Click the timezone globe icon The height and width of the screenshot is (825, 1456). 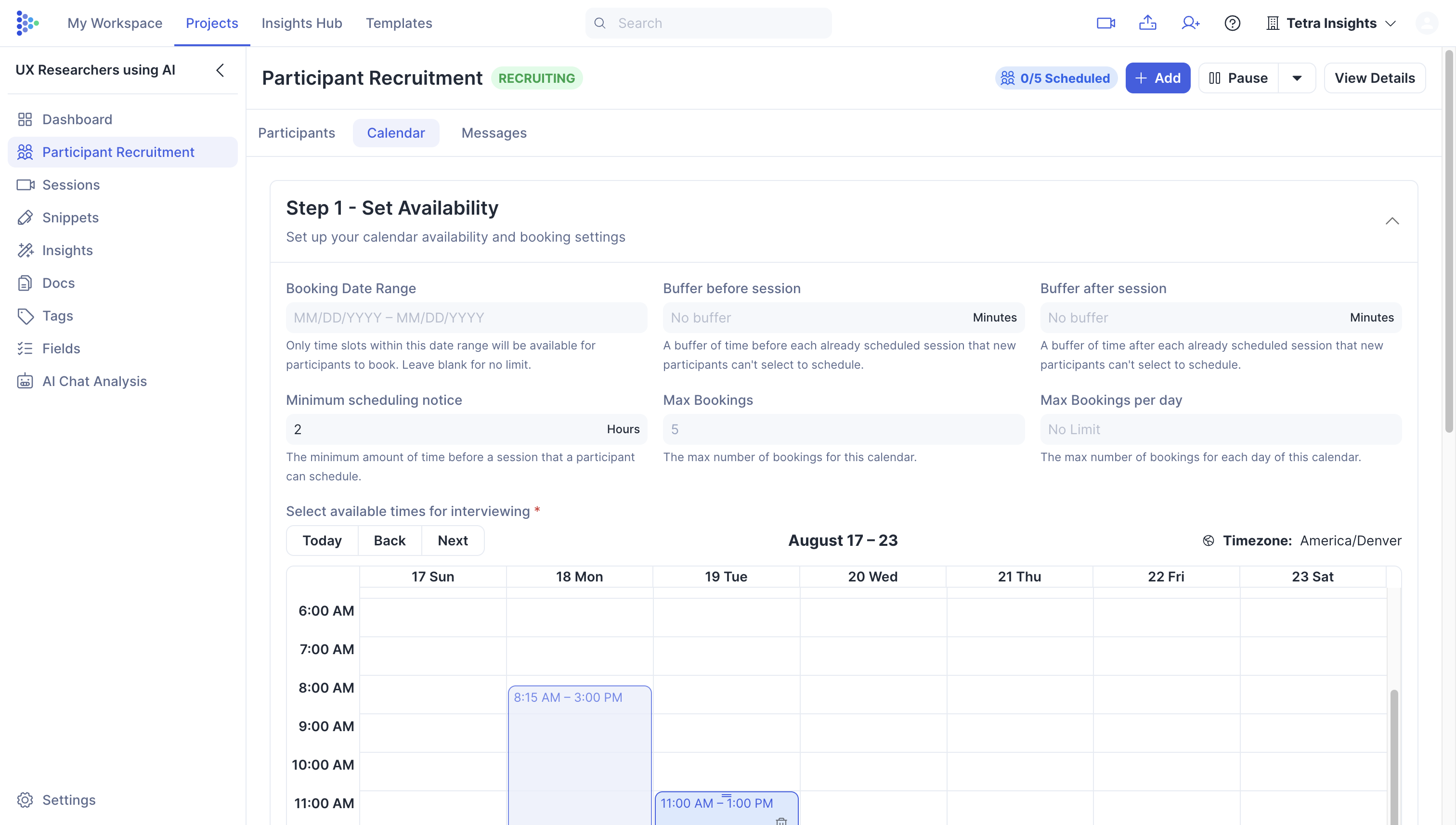1209,541
